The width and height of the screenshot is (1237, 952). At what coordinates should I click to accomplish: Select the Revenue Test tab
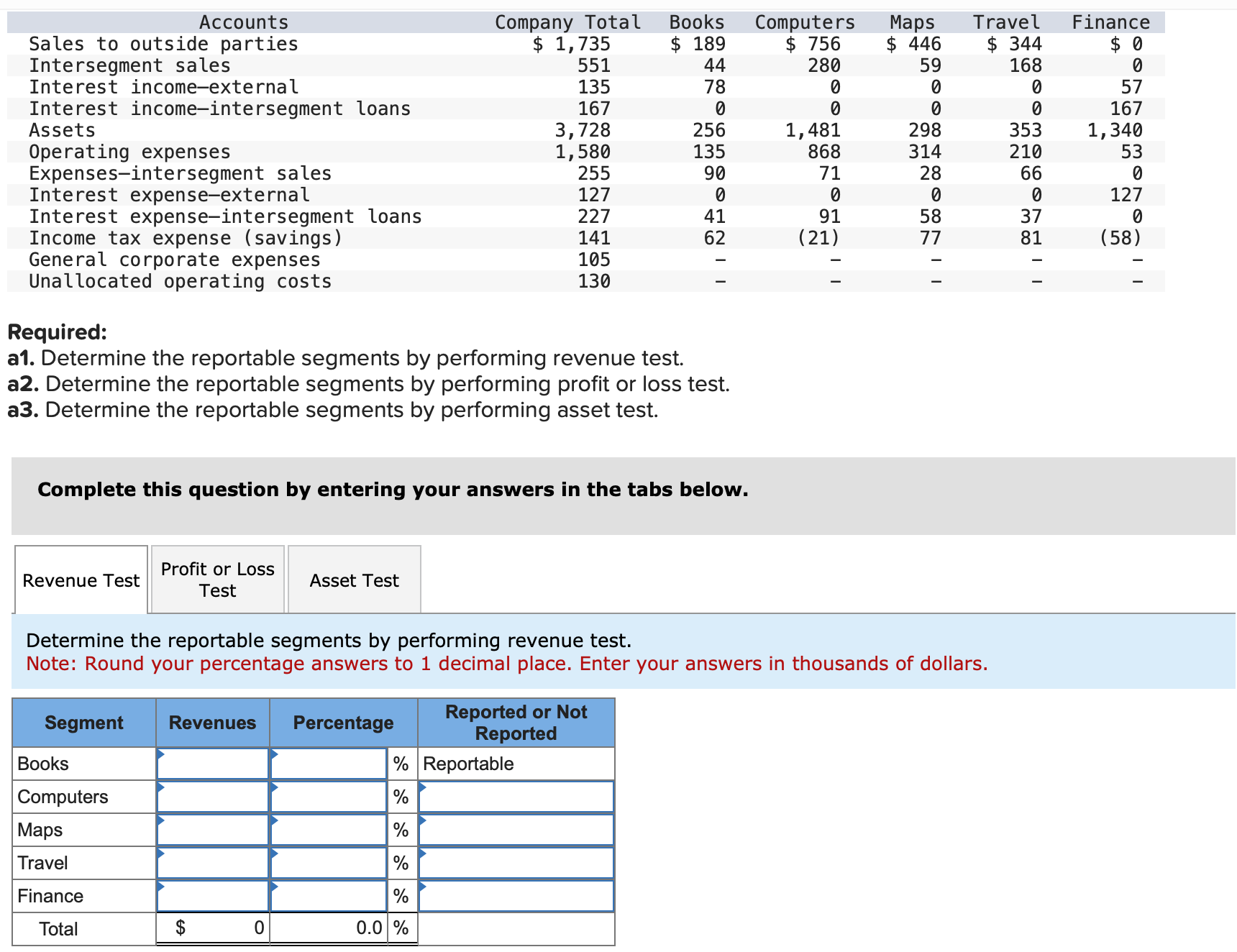click(80, 579)
